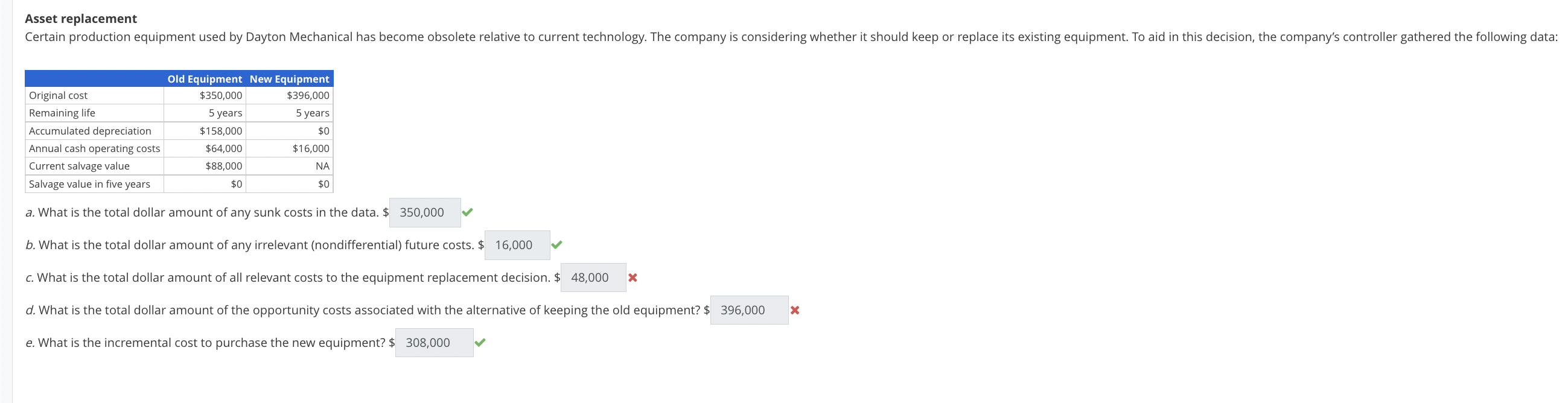Click the Accumulated depreciation row label
The height and width of the screenshot is (403, 1568).
pos(90,131)
